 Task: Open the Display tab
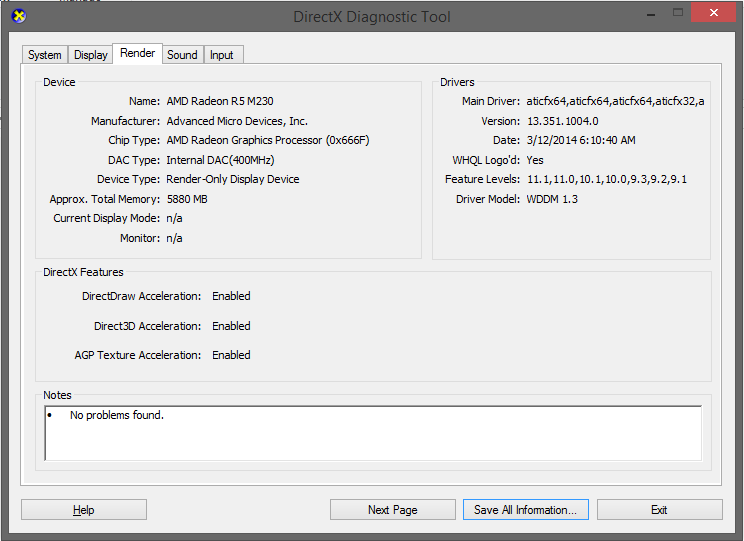91,55
